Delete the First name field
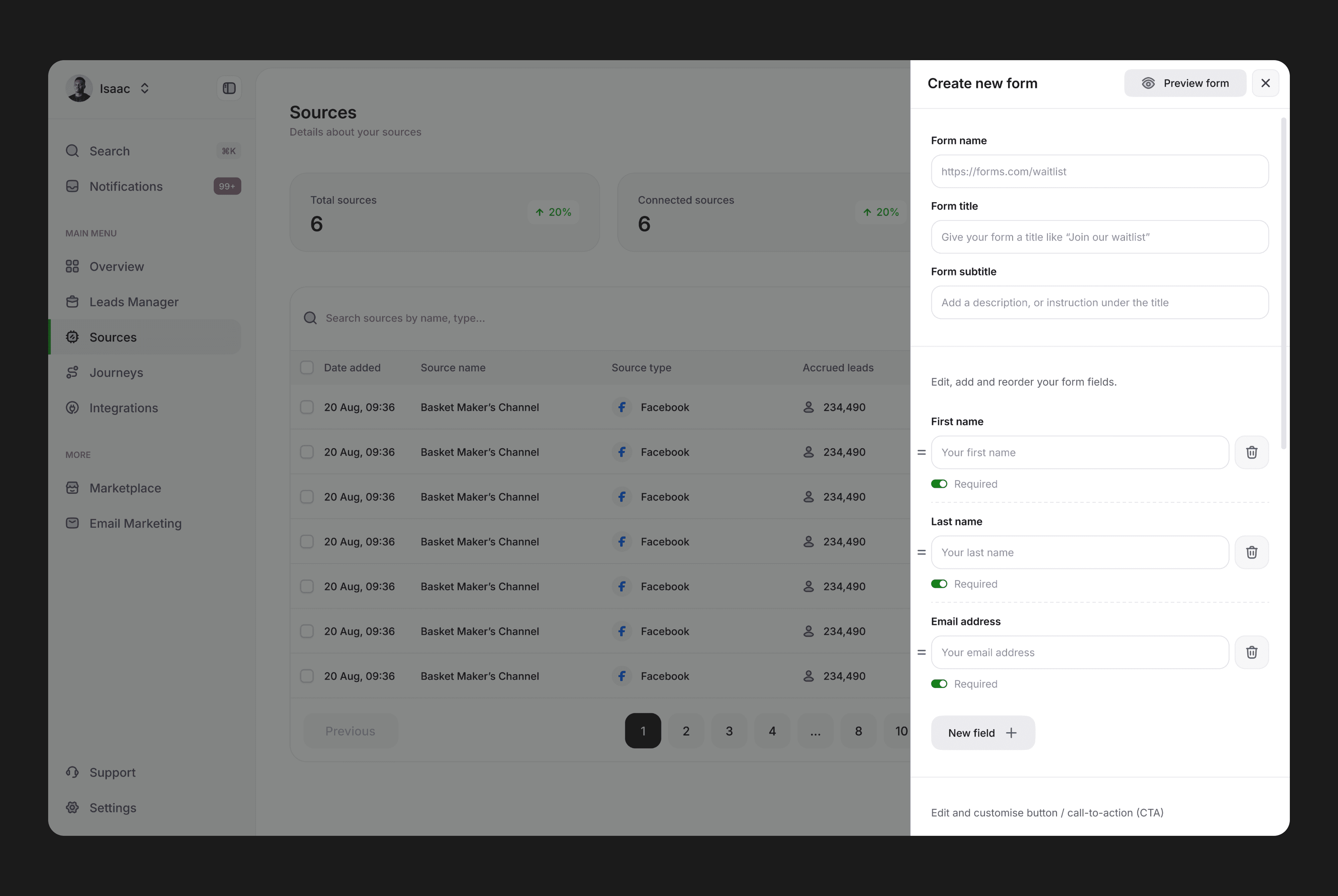The image size is (1338, 896). click(x=1252, y=453)
